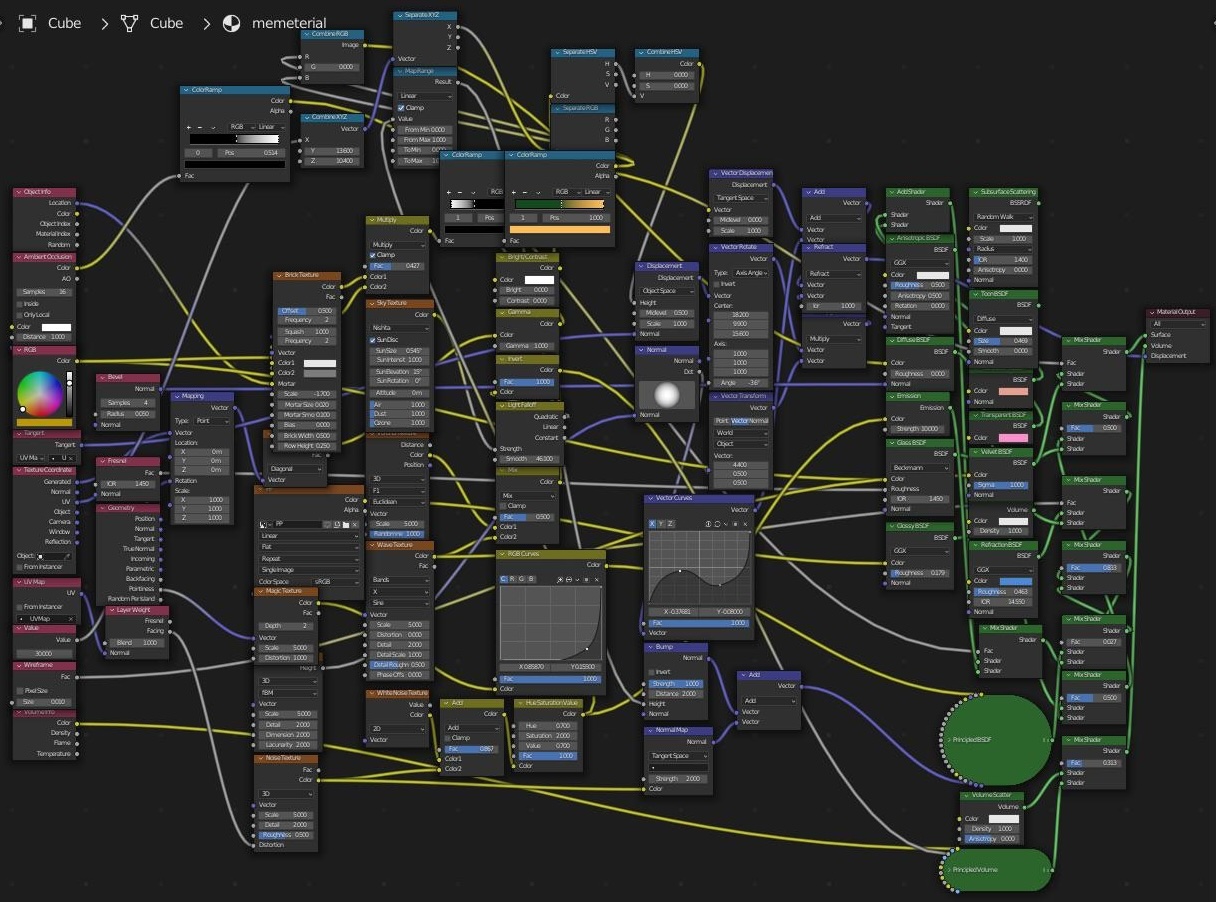Add a color stop on the left ColorRamp
The height and width of the screenshot is (902, 1216).
click(x=448, y=192)
